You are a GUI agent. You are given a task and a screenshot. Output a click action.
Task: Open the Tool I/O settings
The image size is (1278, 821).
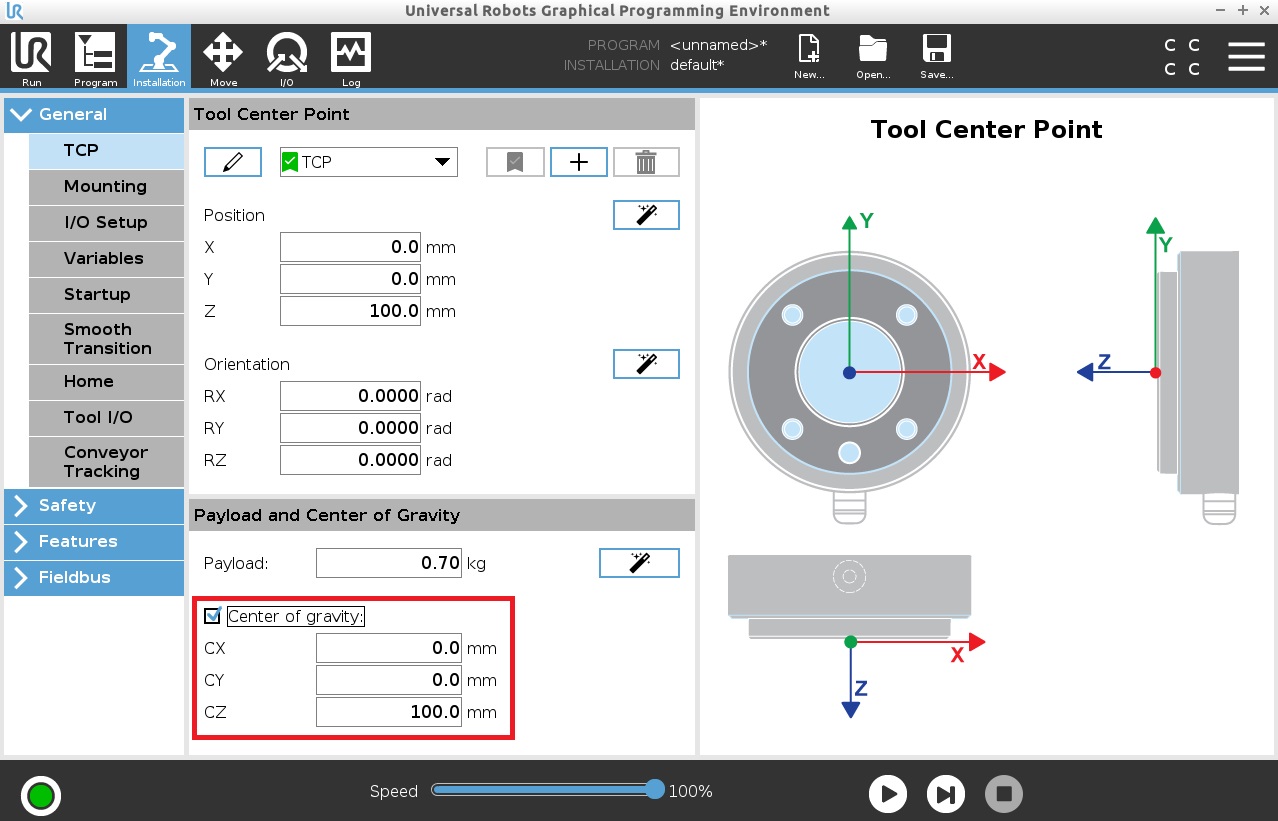(106, 417)
